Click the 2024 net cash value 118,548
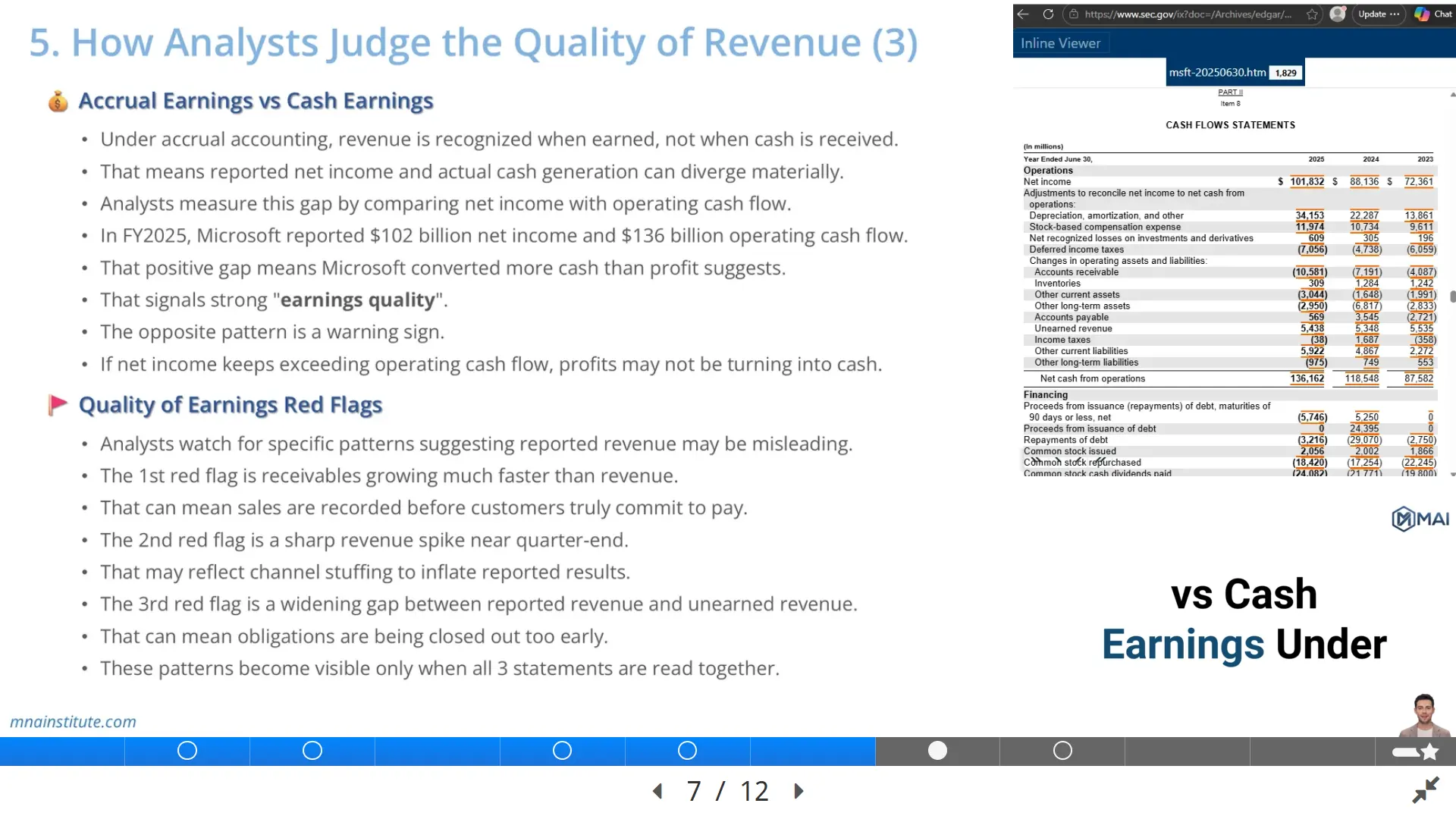This screenshot has height=819, width=1456. tap(1362, 378)
